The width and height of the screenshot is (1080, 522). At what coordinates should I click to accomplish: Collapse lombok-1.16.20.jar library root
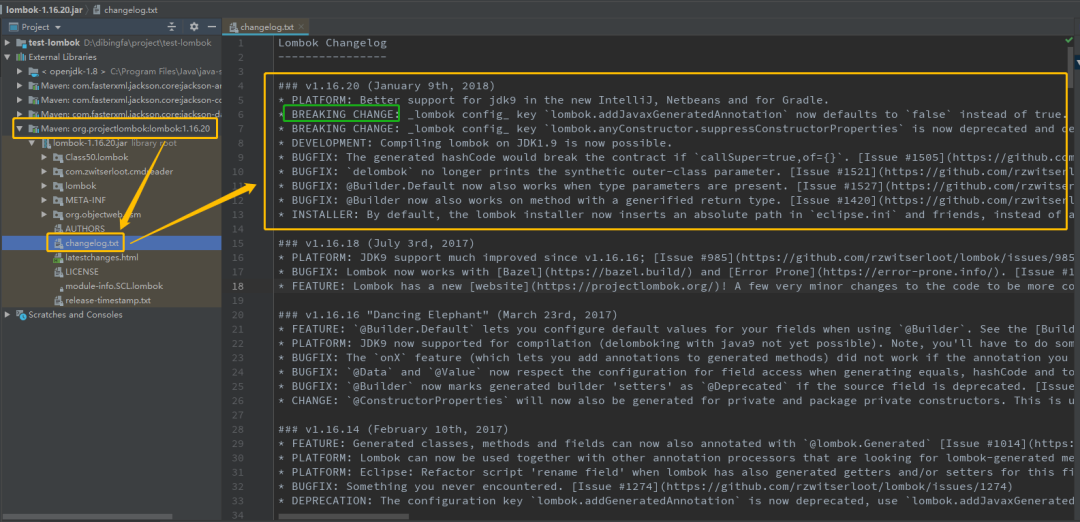click(x=32, y=143)
